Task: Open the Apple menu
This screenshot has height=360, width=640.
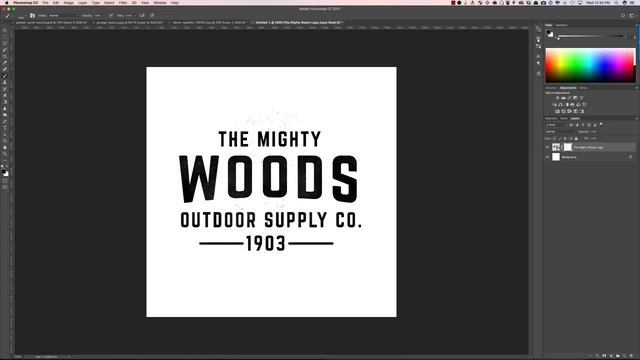Action: pos(6,2)
